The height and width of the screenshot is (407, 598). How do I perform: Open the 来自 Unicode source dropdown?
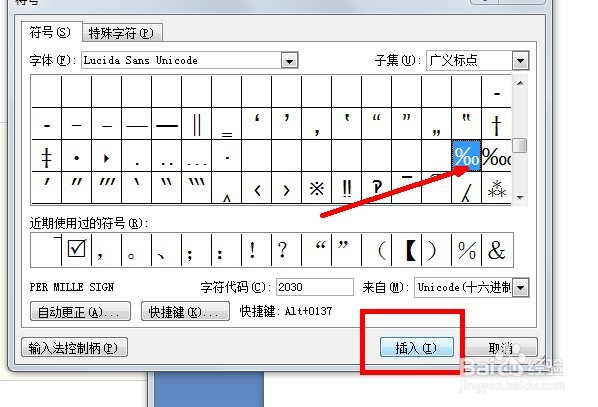[521, 287]
